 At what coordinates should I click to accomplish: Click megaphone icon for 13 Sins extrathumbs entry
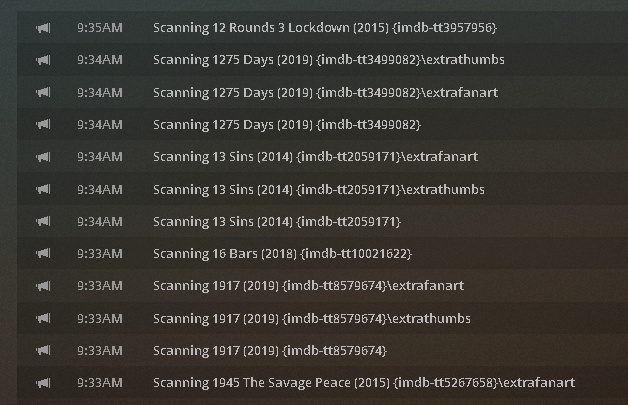43,189
